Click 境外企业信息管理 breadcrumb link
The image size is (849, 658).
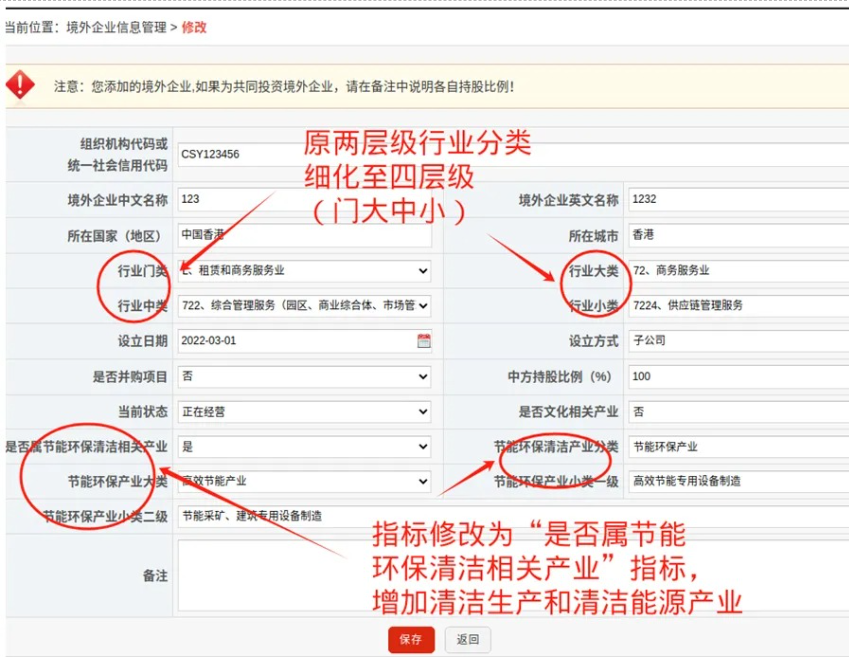[x=116, y=28]
